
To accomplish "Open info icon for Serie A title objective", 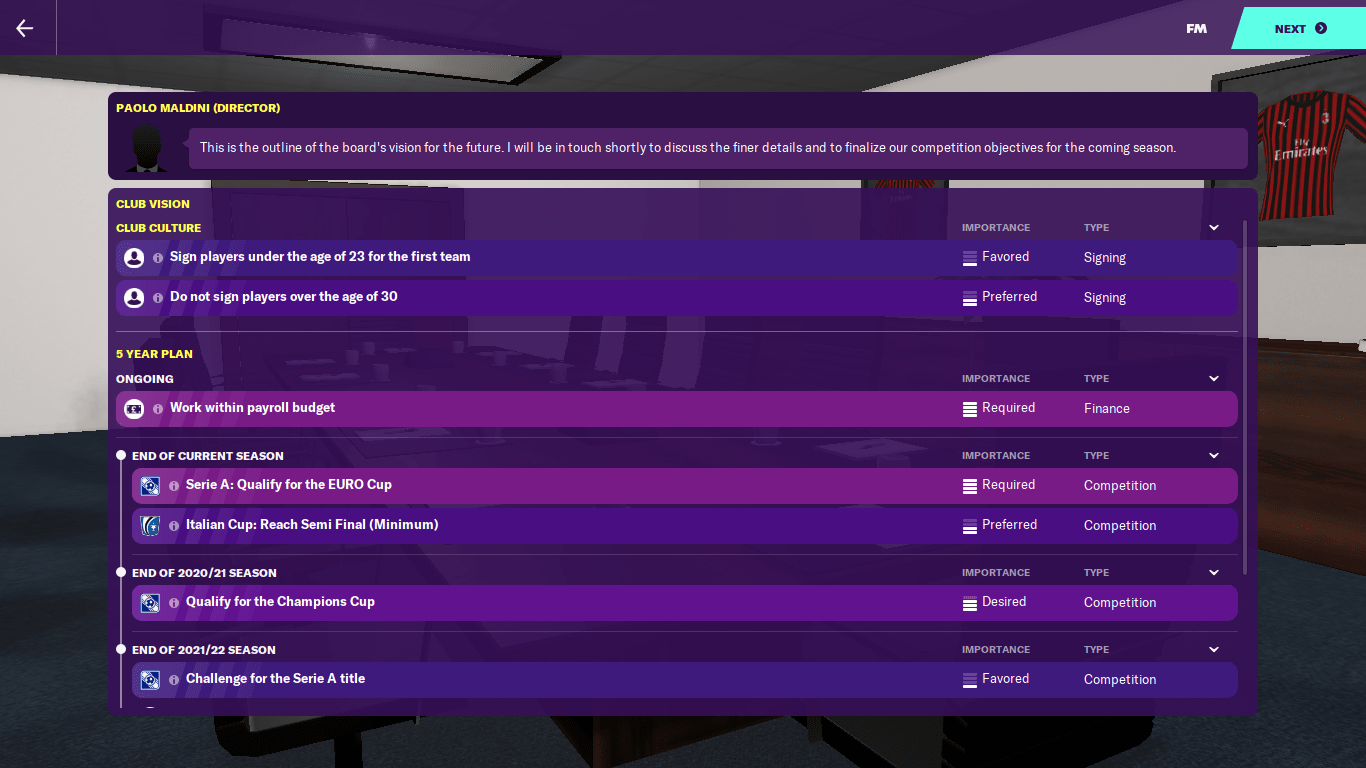I will coord(174,679).
